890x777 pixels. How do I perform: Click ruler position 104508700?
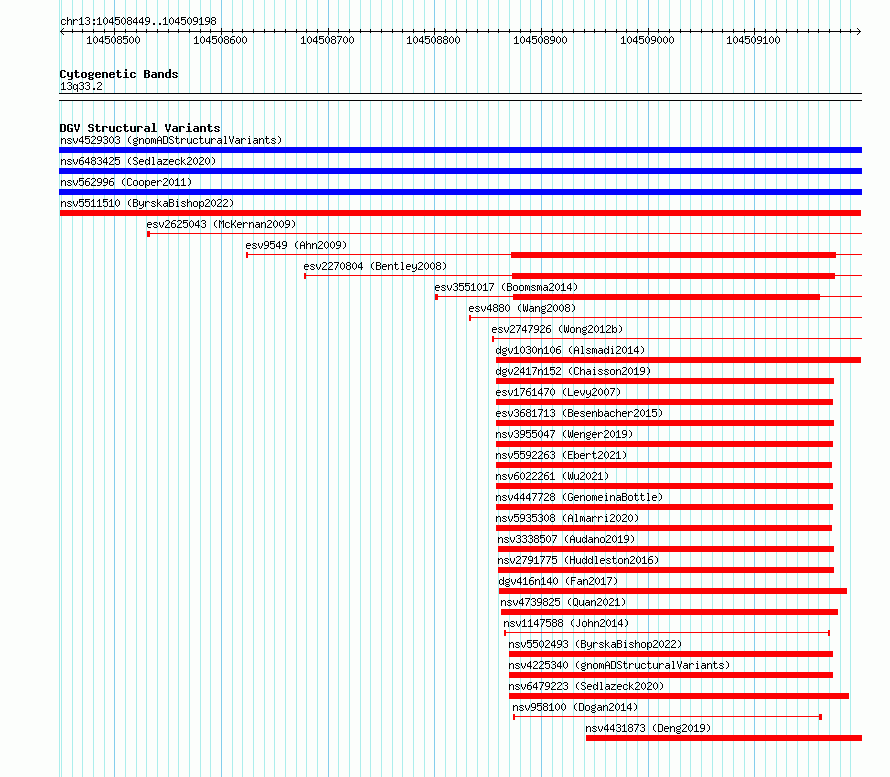[x=327, y=40]
